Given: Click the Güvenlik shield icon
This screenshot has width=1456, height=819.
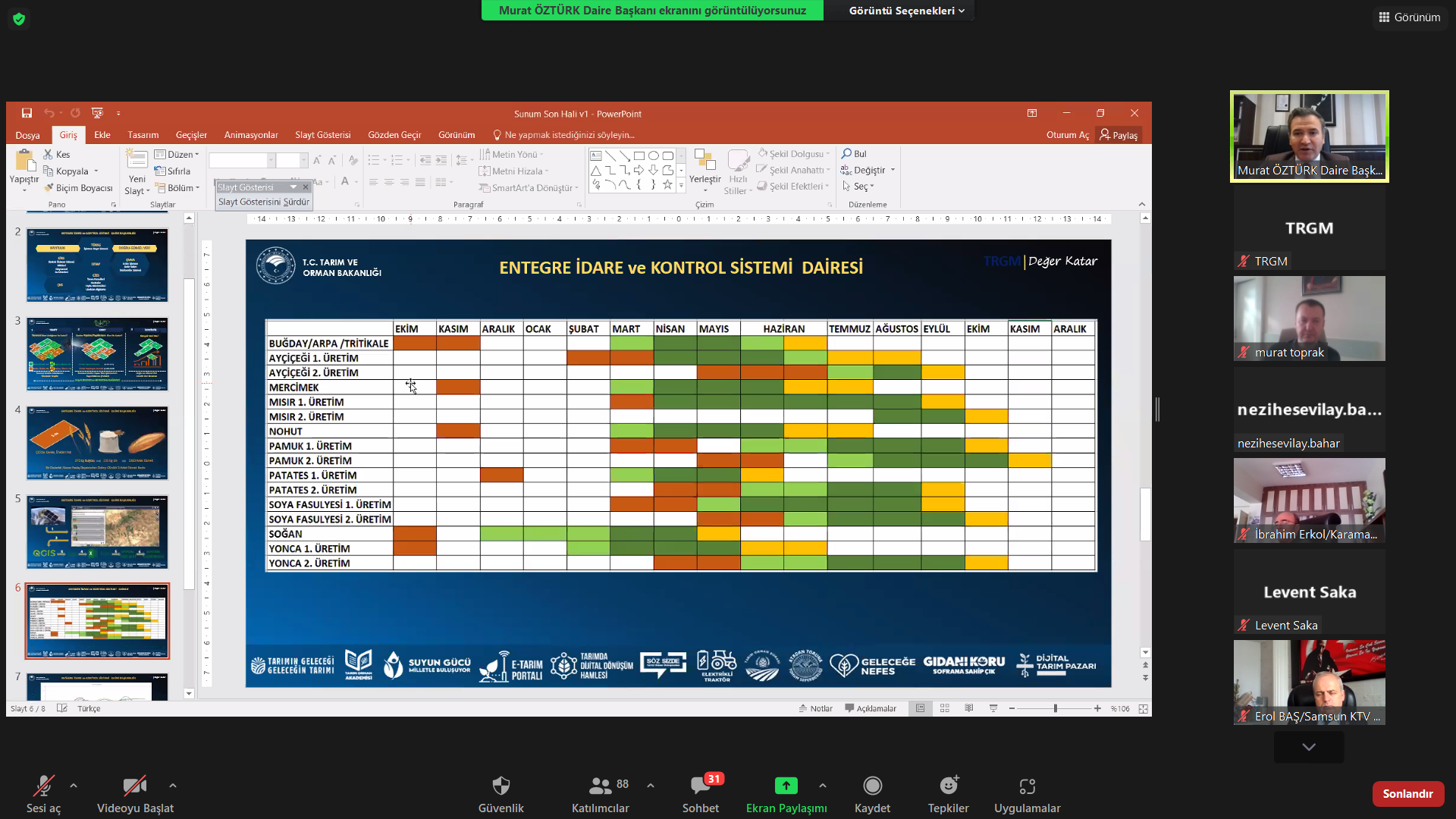Looking at the screenshot, I should 500,786.
